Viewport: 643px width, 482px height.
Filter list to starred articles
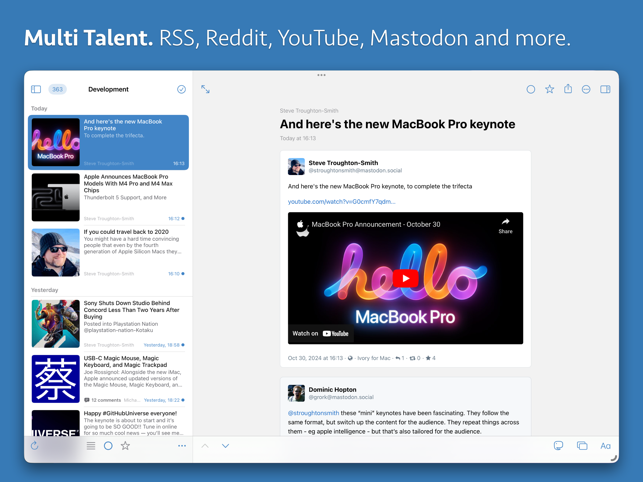pyautogui.click(x=125, y=445)
